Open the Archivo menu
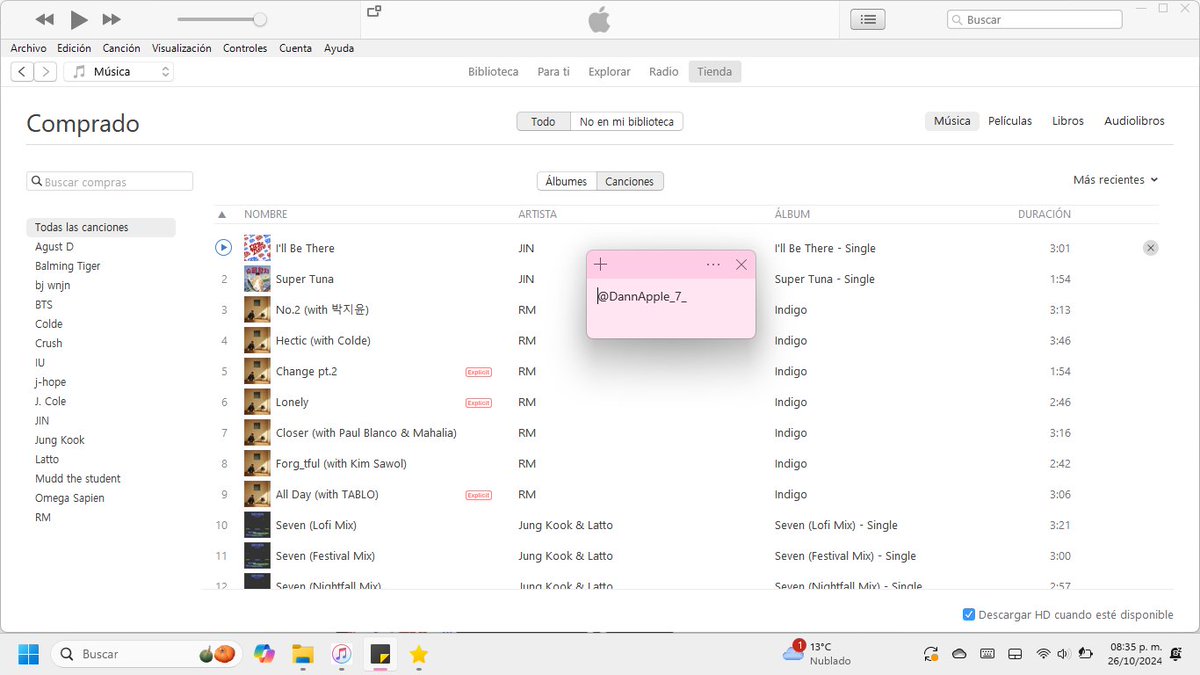Image resolution: width=1200 pixels, height=675 pixels. tap(29, 48)
